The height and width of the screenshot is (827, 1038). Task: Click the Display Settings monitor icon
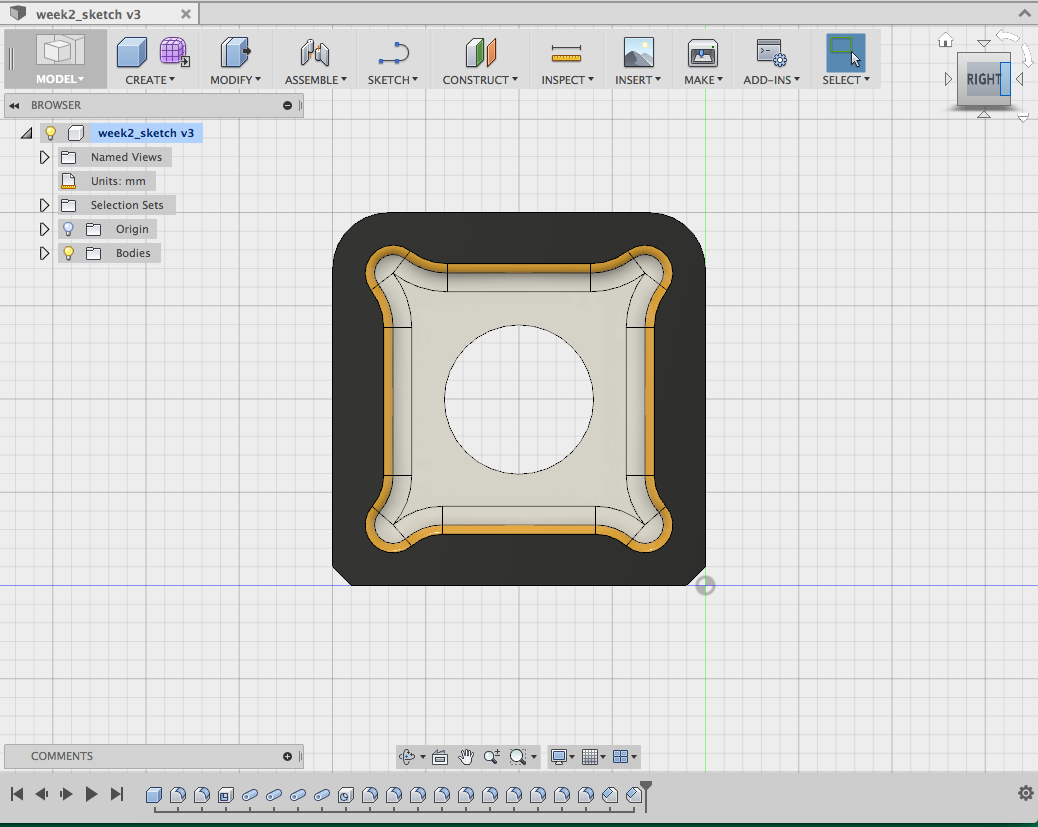point(559,756)
